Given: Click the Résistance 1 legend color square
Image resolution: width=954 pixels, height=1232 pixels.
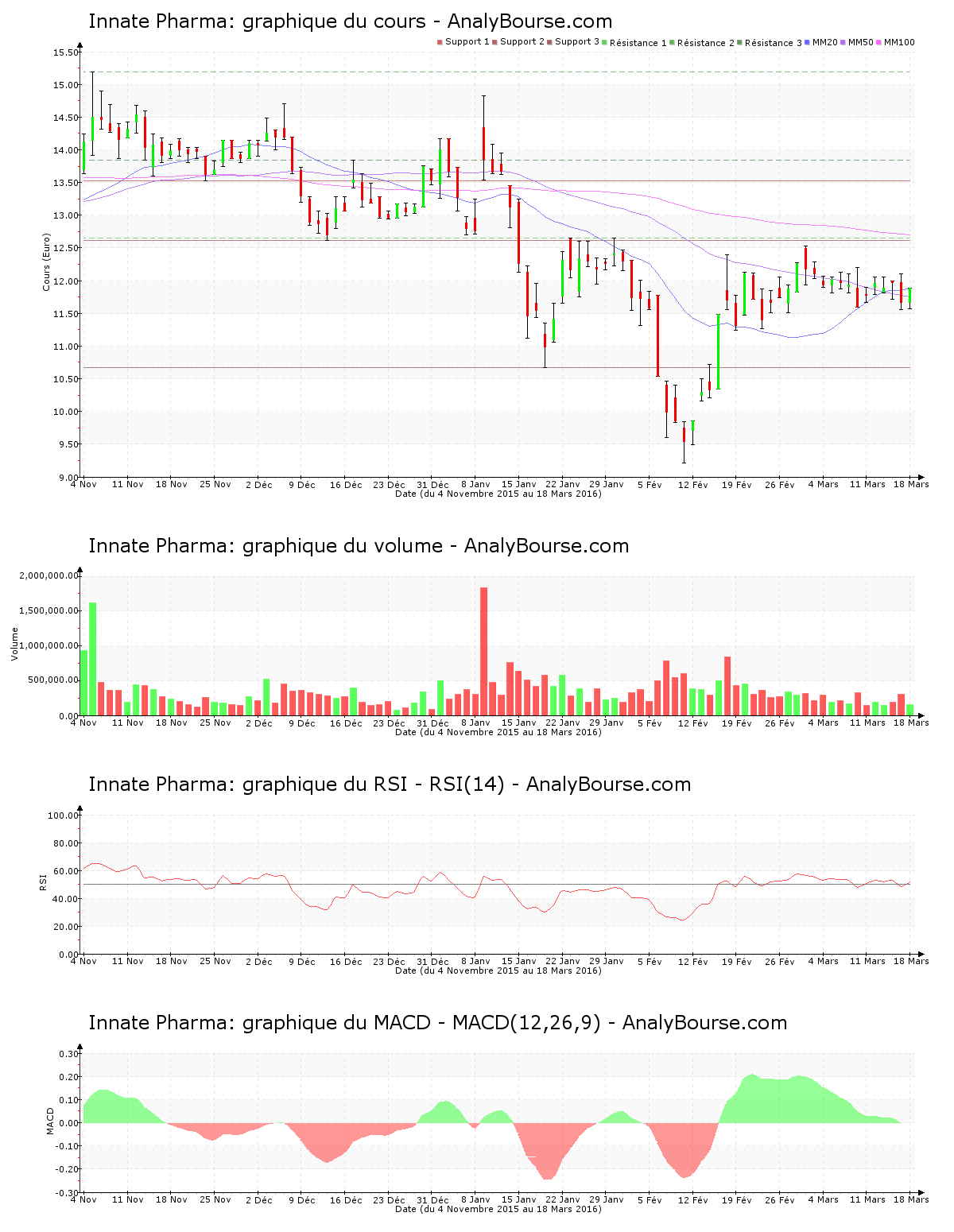Looking at the screenshot, I should 605,42.
